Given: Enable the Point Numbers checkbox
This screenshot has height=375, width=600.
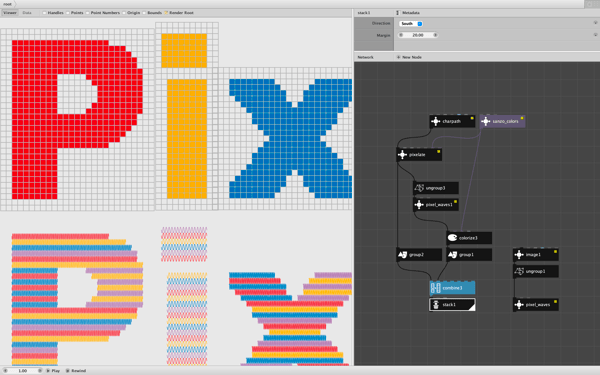Looking at the screenshot, I should [87, 13].
